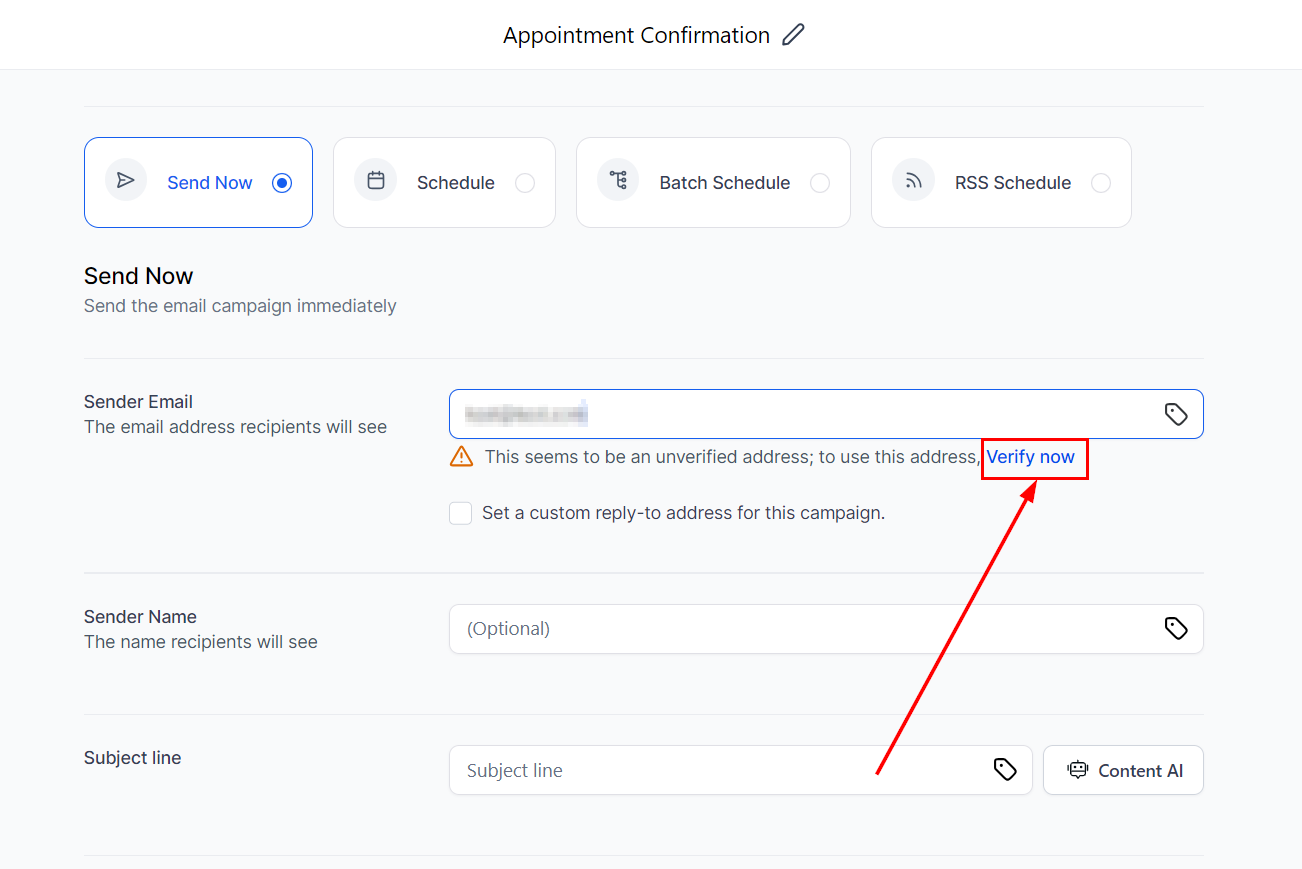Select the Send Now radio button

tap(282, 183)
